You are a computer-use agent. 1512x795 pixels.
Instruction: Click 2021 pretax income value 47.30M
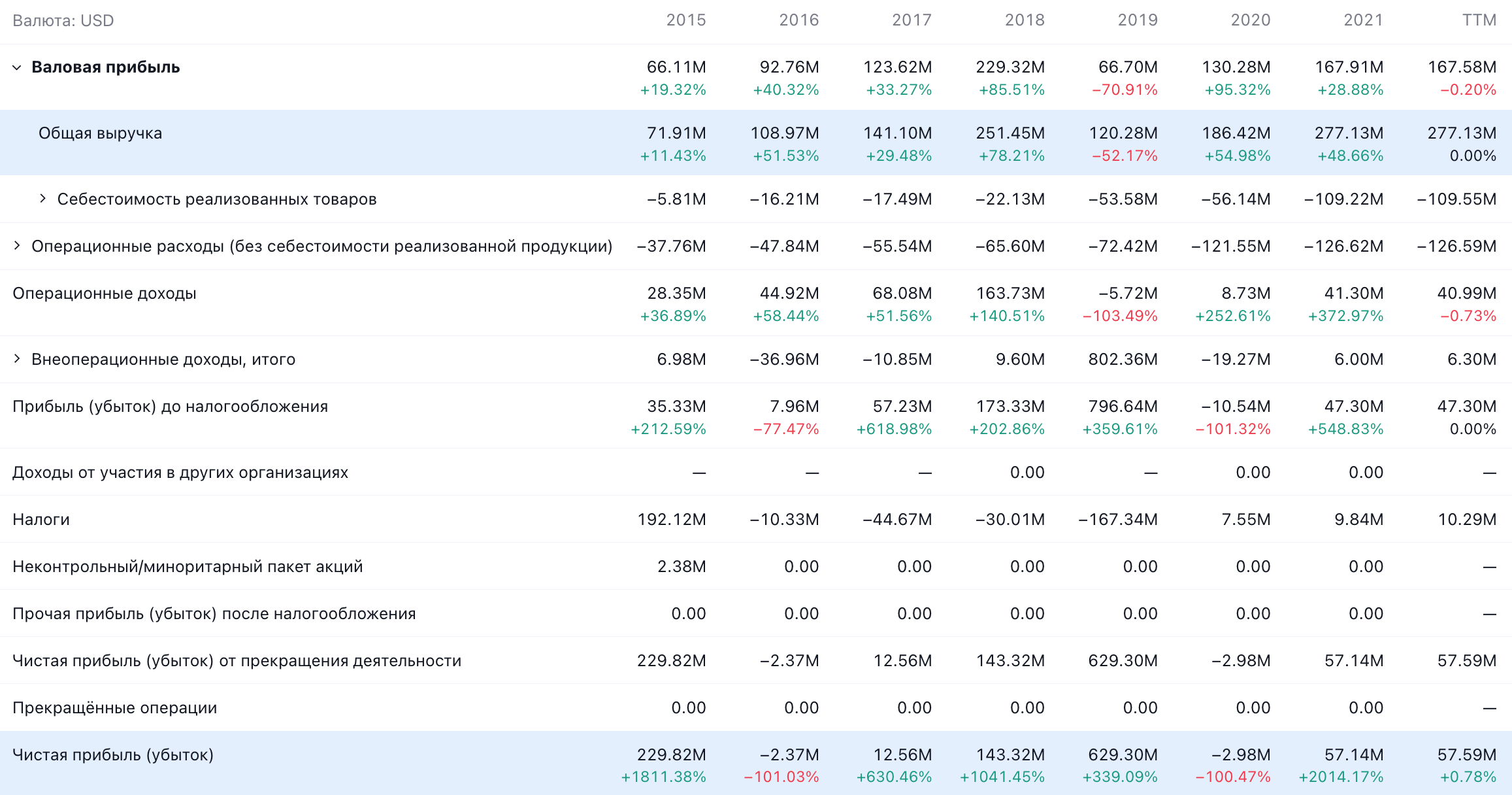pos(1354,407)
